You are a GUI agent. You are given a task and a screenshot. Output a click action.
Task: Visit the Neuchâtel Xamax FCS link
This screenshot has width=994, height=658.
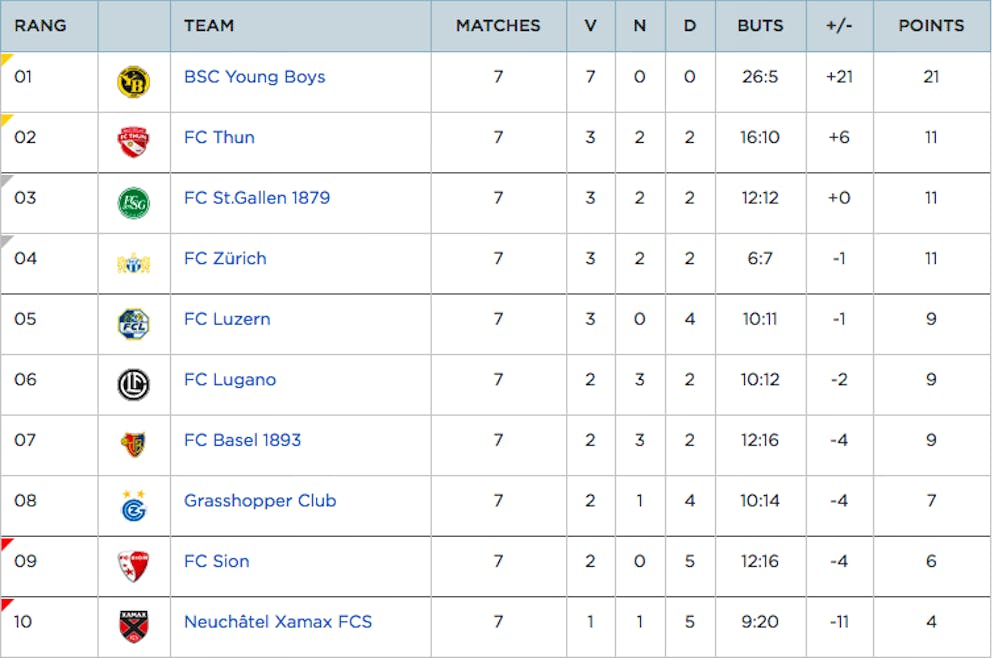coord(278,622)
